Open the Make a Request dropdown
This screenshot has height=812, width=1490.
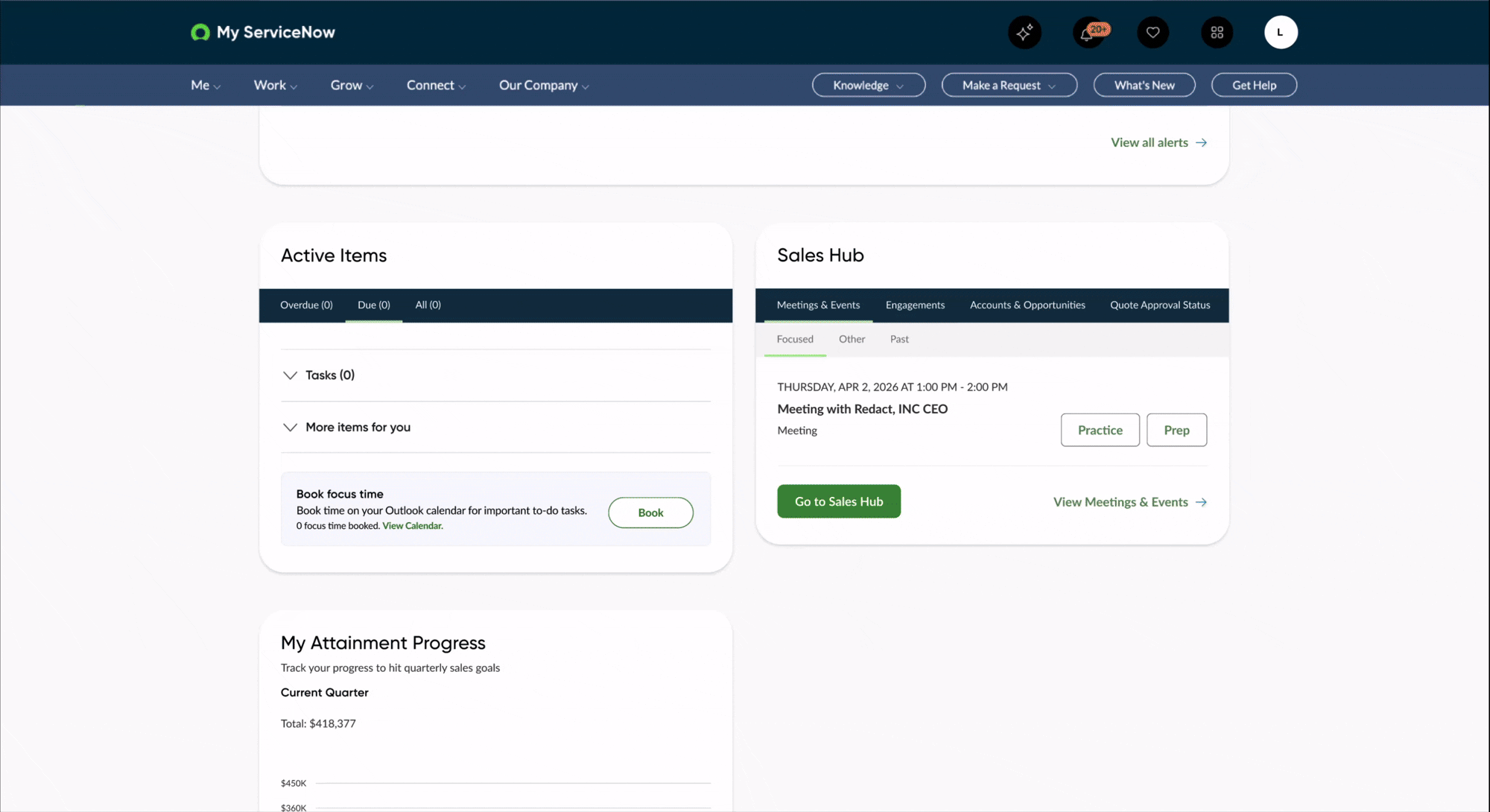point(1009,85)
